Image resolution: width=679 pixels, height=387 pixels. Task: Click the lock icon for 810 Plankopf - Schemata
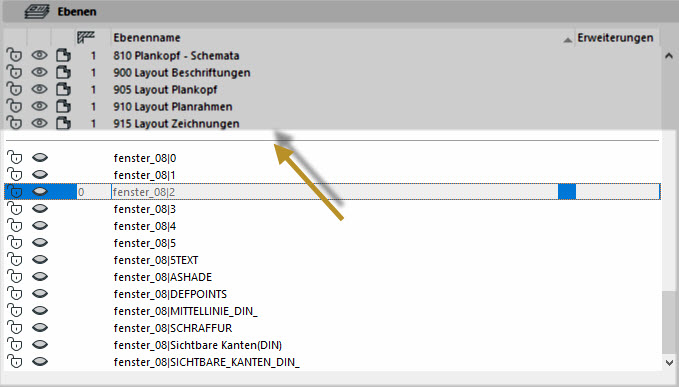(x=14, y=55)
